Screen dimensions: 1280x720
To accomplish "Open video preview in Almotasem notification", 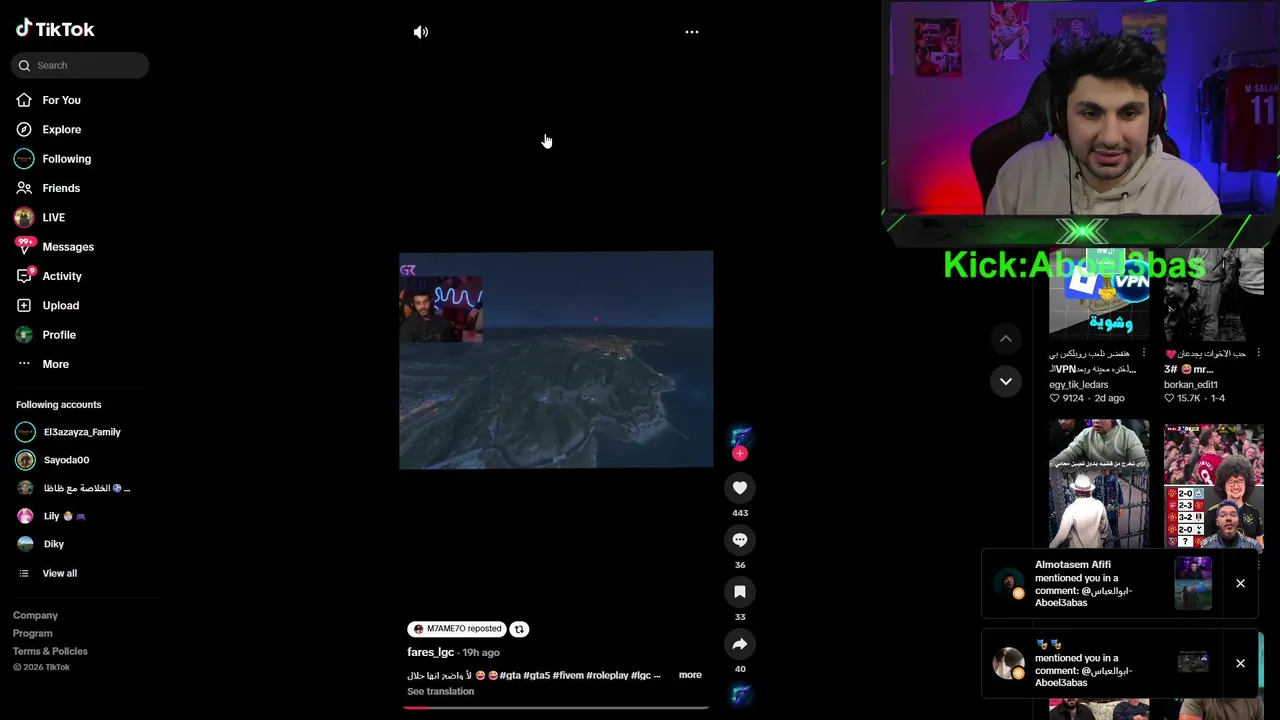I will (x=1193, y=584).
